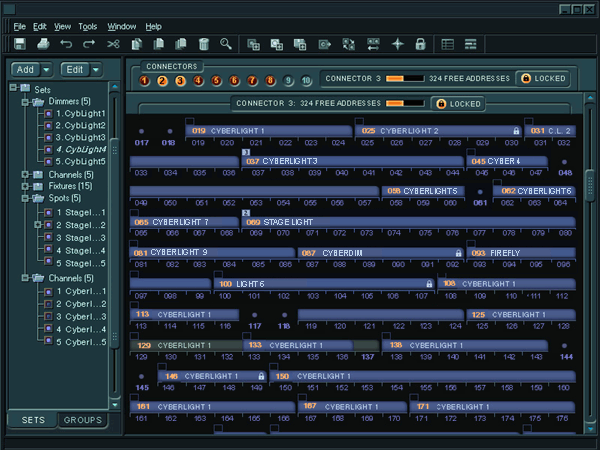Click the Delete trash can icon
The image size is (600, 450).
[204, 44]
